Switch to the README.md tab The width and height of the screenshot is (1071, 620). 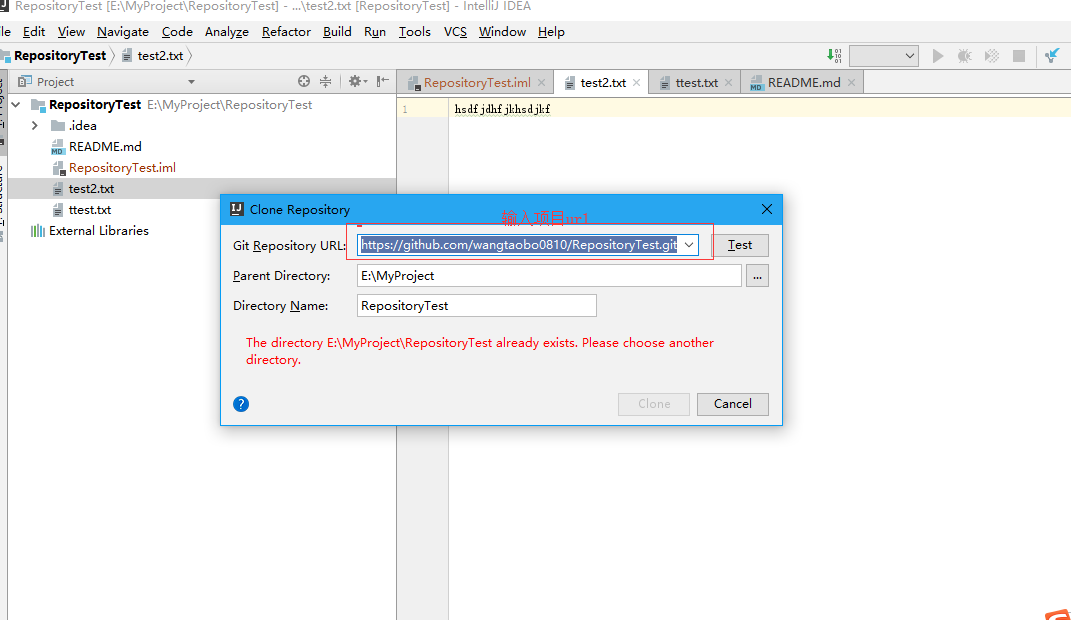[804, 83]
